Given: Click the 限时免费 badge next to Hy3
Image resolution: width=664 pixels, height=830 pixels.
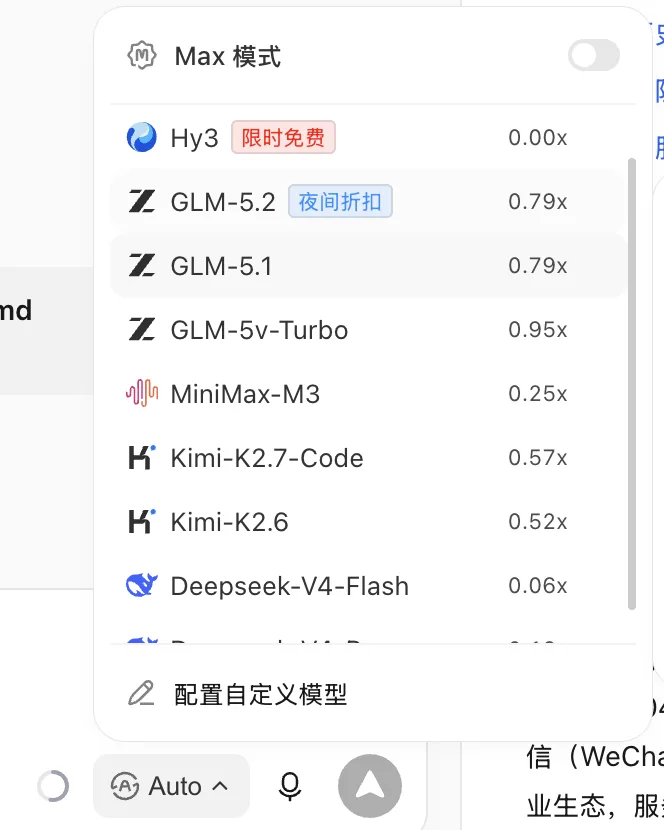Looking at the screenshot, I should (283, 138).
